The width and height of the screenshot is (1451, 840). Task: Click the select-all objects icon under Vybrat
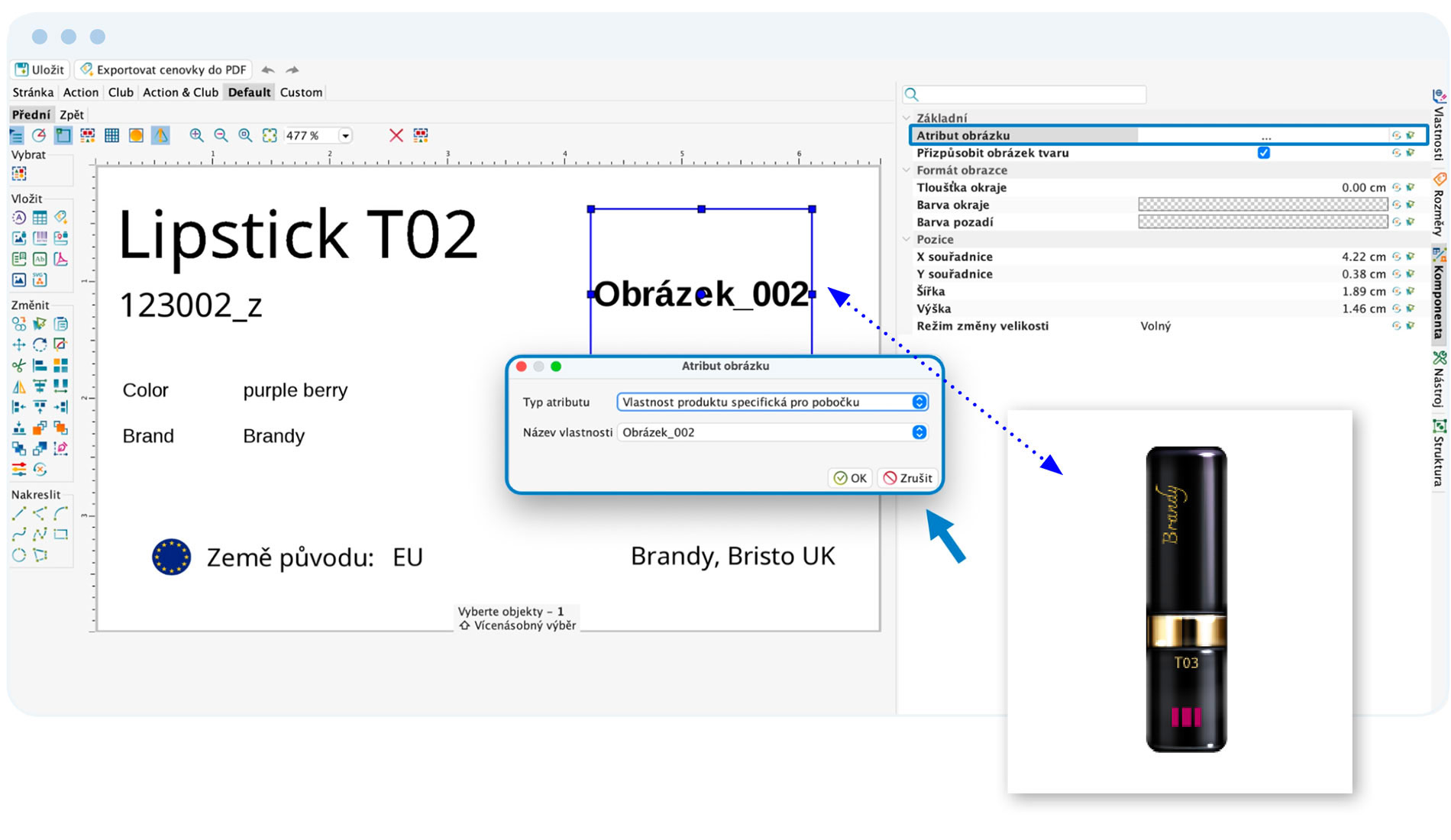pos(19,173)
